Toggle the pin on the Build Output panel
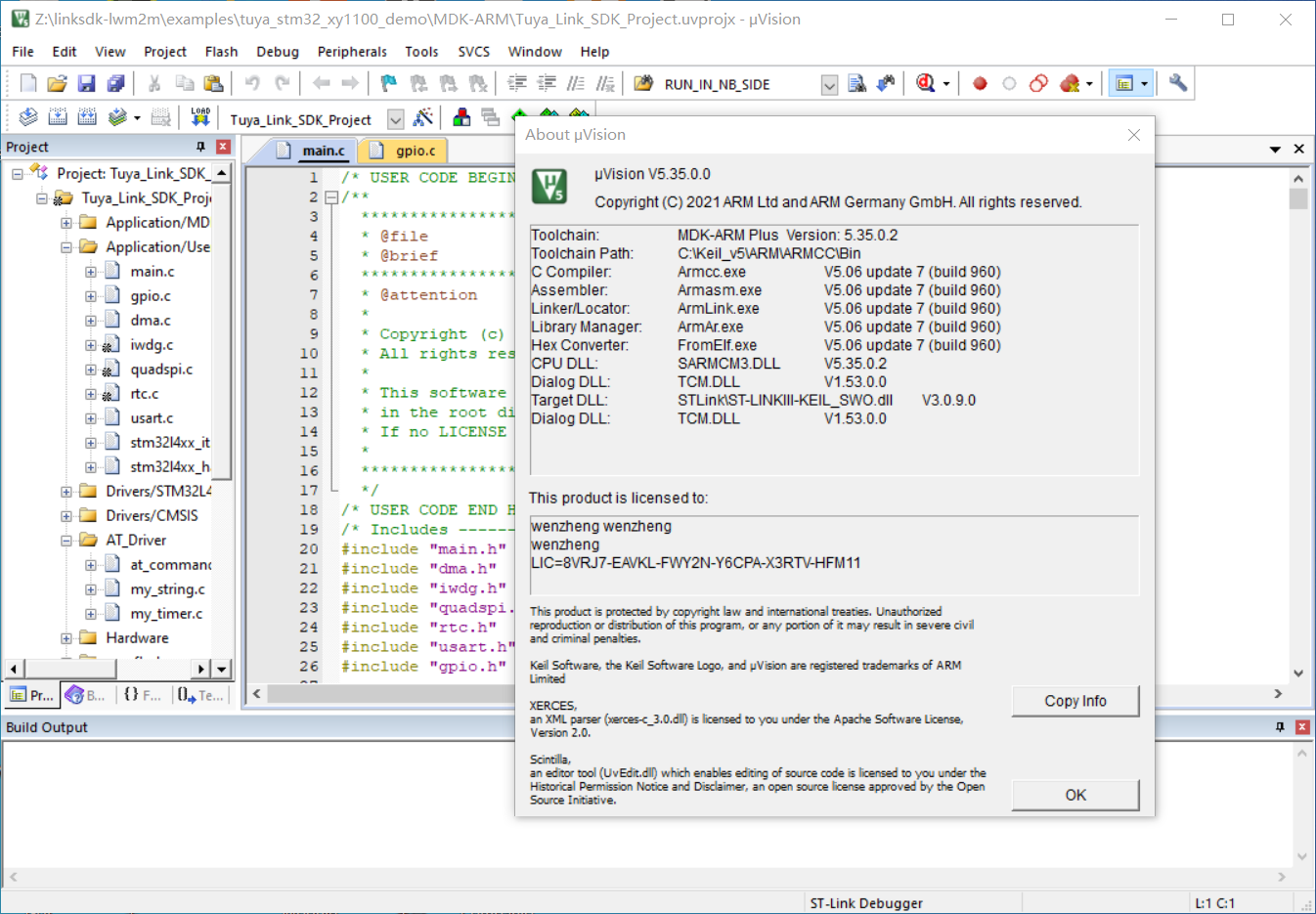 (1280, 727)
